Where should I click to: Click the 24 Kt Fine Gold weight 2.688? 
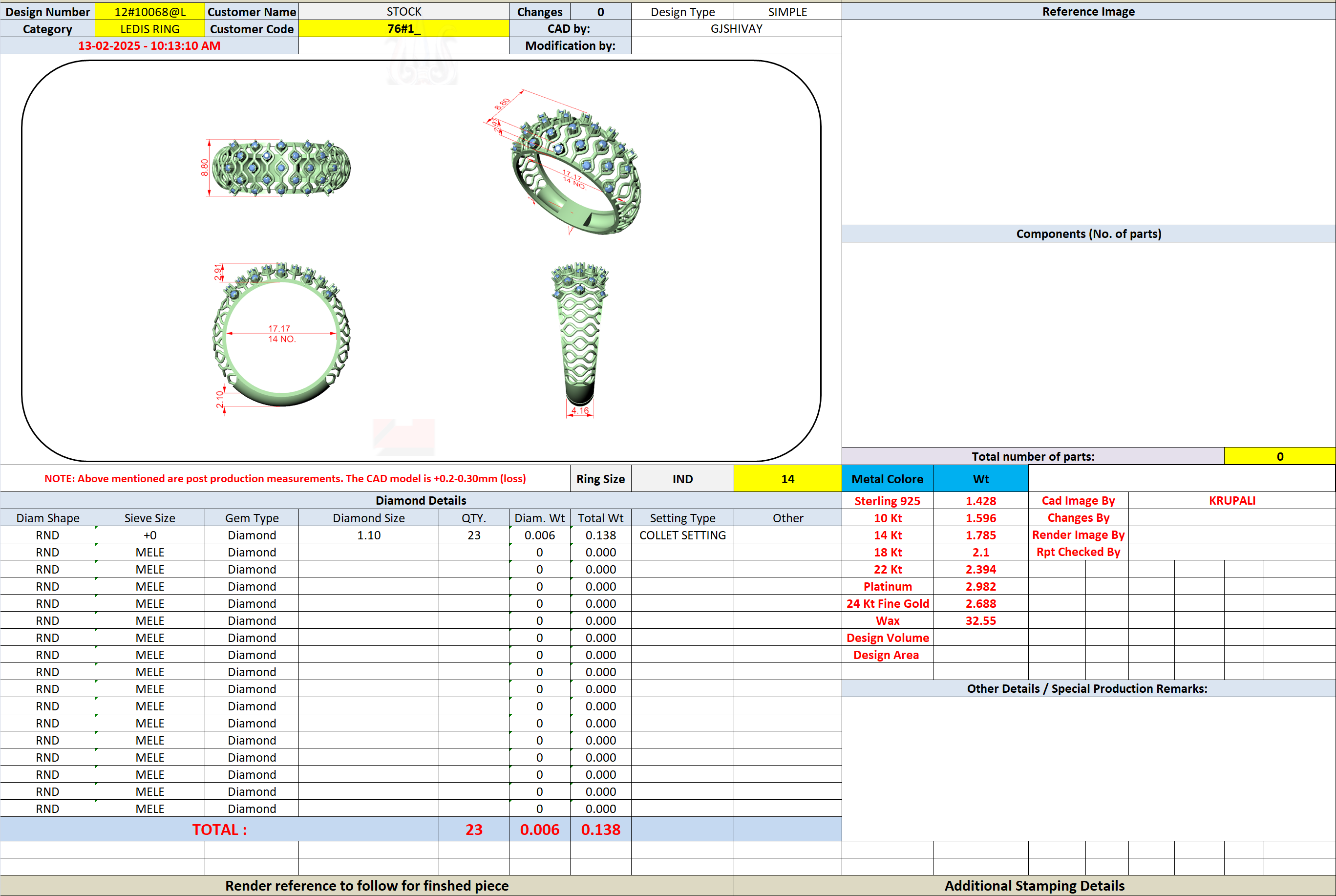click(981, 603)
